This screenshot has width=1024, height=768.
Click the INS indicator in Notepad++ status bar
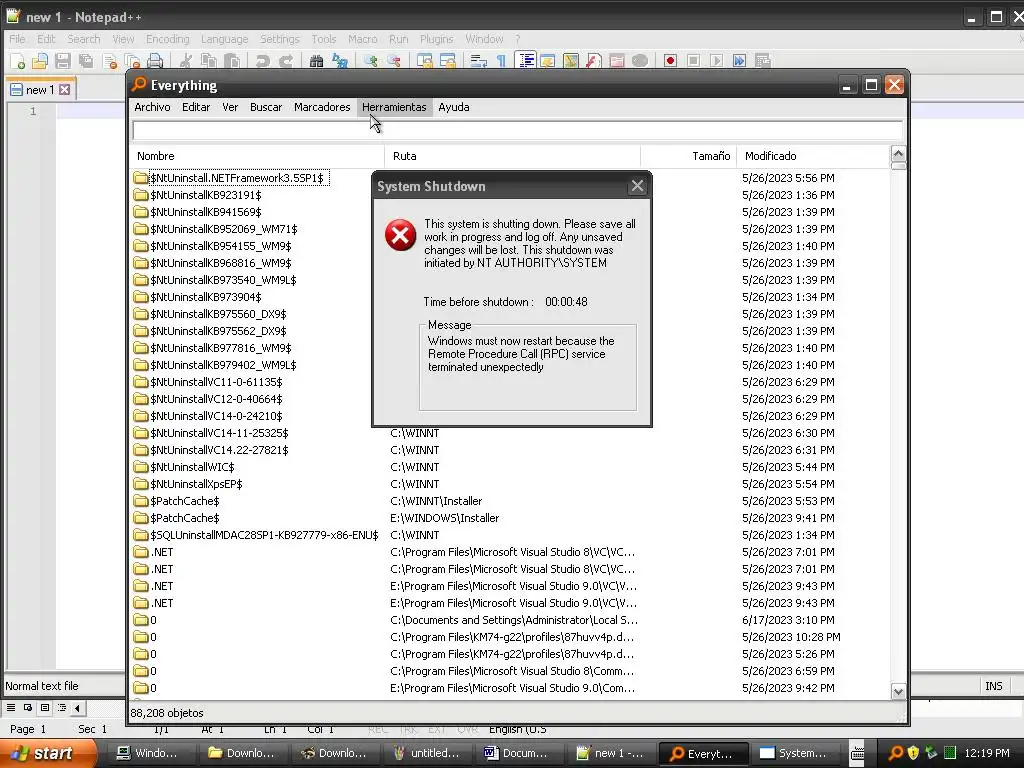993,686
